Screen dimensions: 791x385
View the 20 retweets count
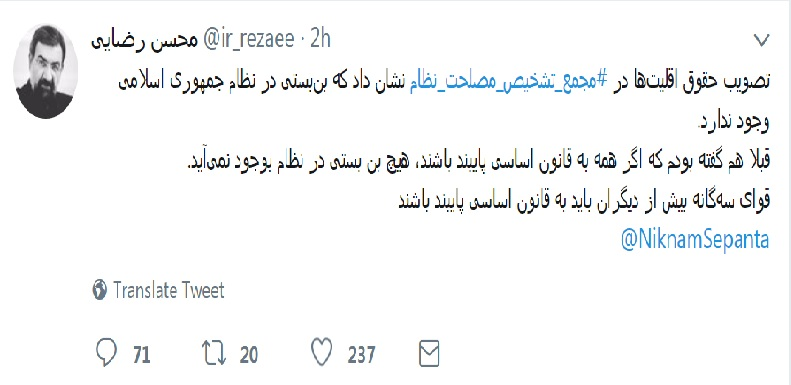249,355
